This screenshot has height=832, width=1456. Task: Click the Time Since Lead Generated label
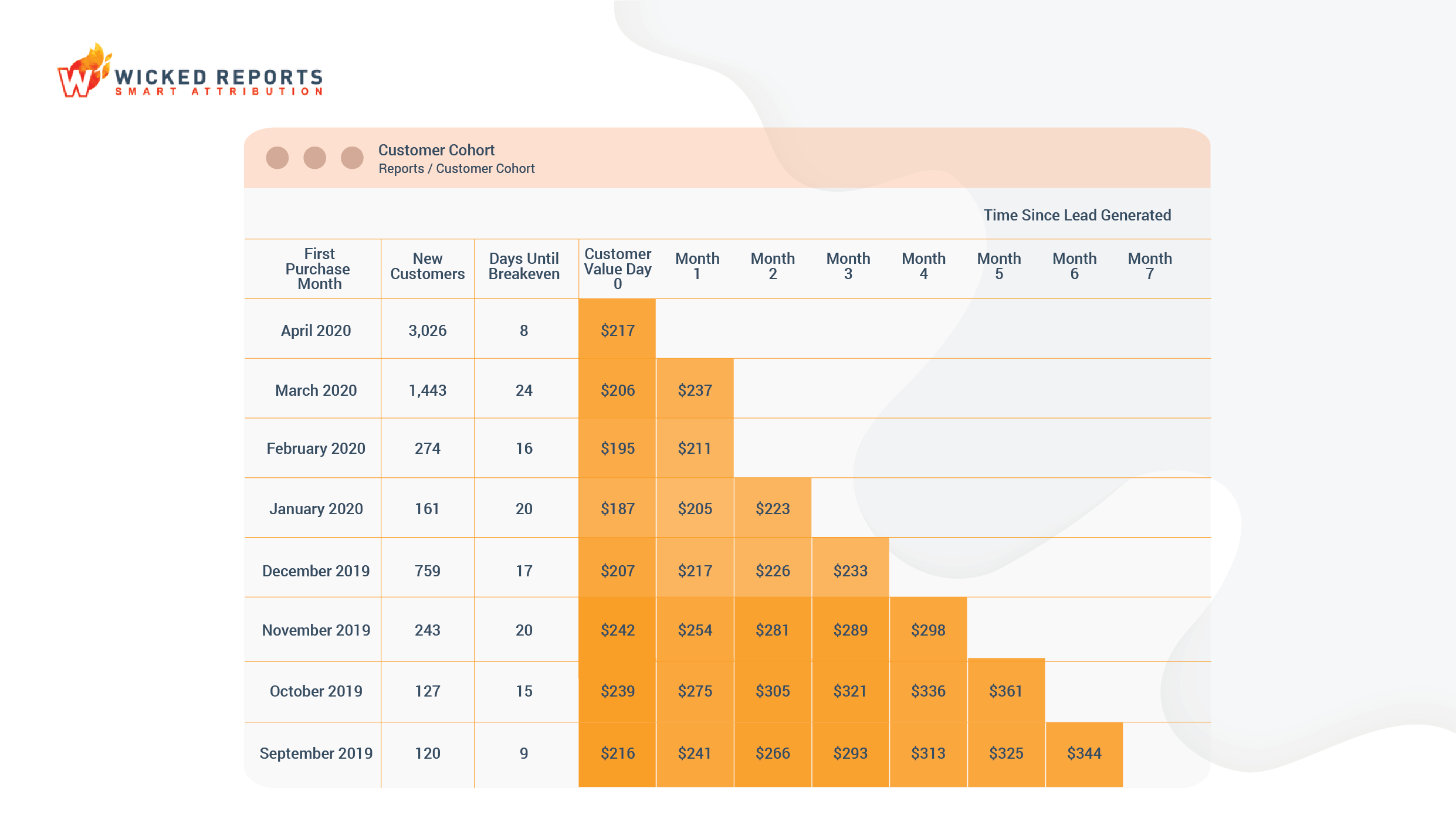point(1077,215)
